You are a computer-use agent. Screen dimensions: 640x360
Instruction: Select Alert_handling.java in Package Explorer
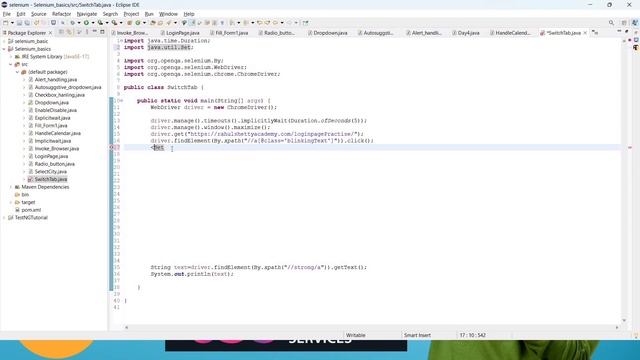click(56, 80)
